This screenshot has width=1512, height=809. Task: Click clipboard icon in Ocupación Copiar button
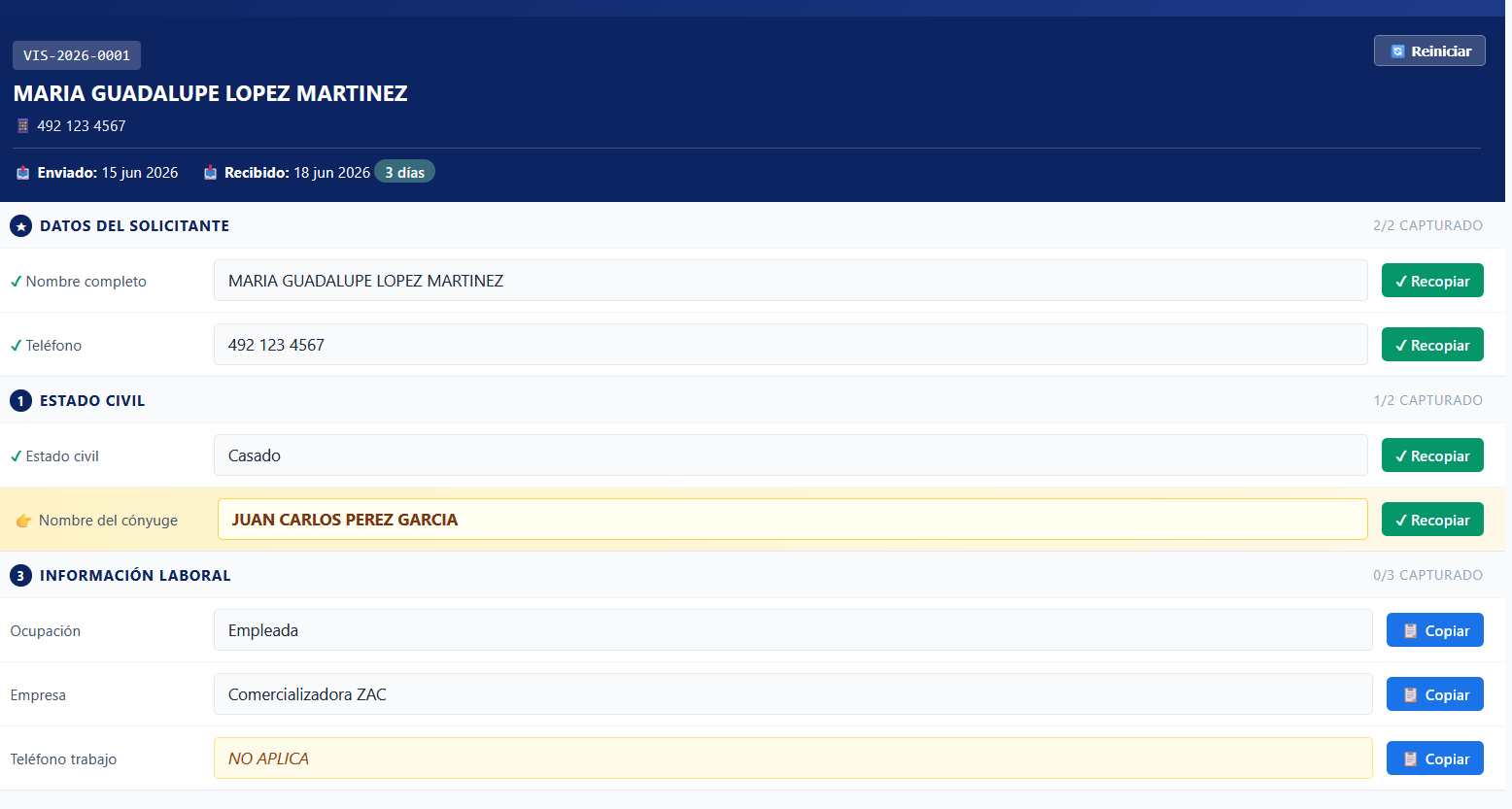tap(1411, 631)
